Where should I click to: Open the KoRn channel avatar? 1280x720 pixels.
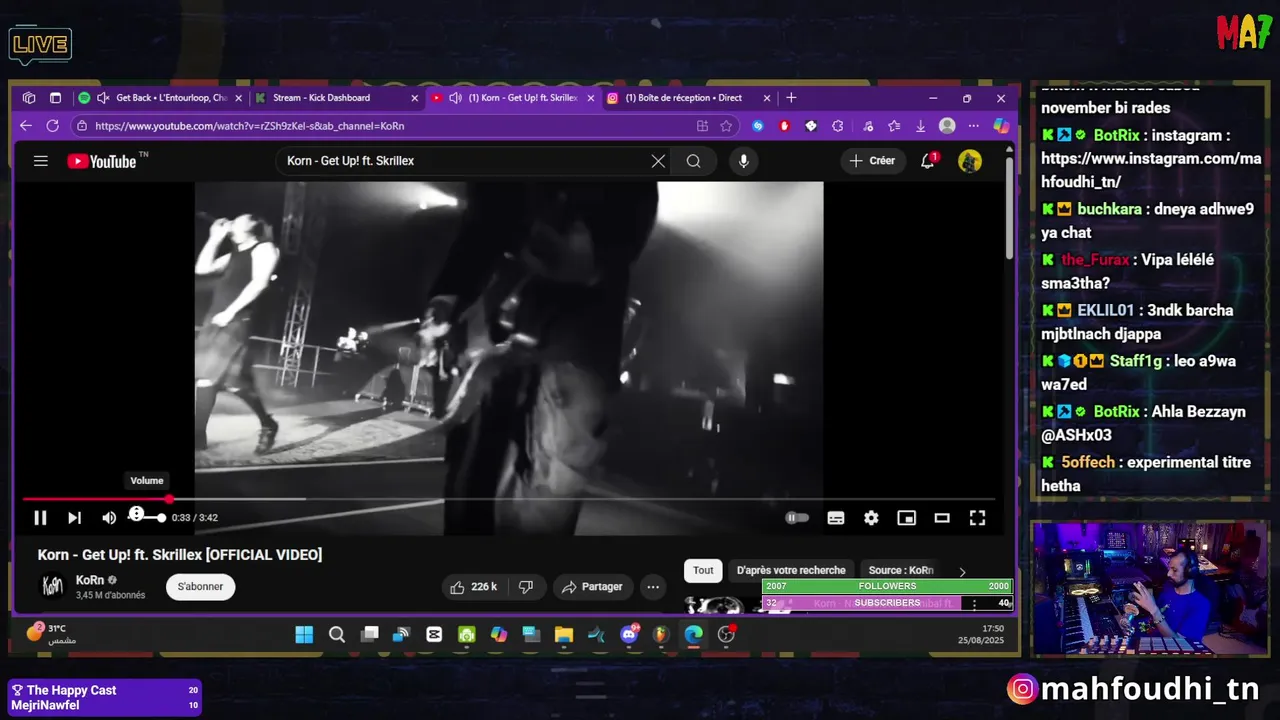pyautogui.click(x=53, y=587)
